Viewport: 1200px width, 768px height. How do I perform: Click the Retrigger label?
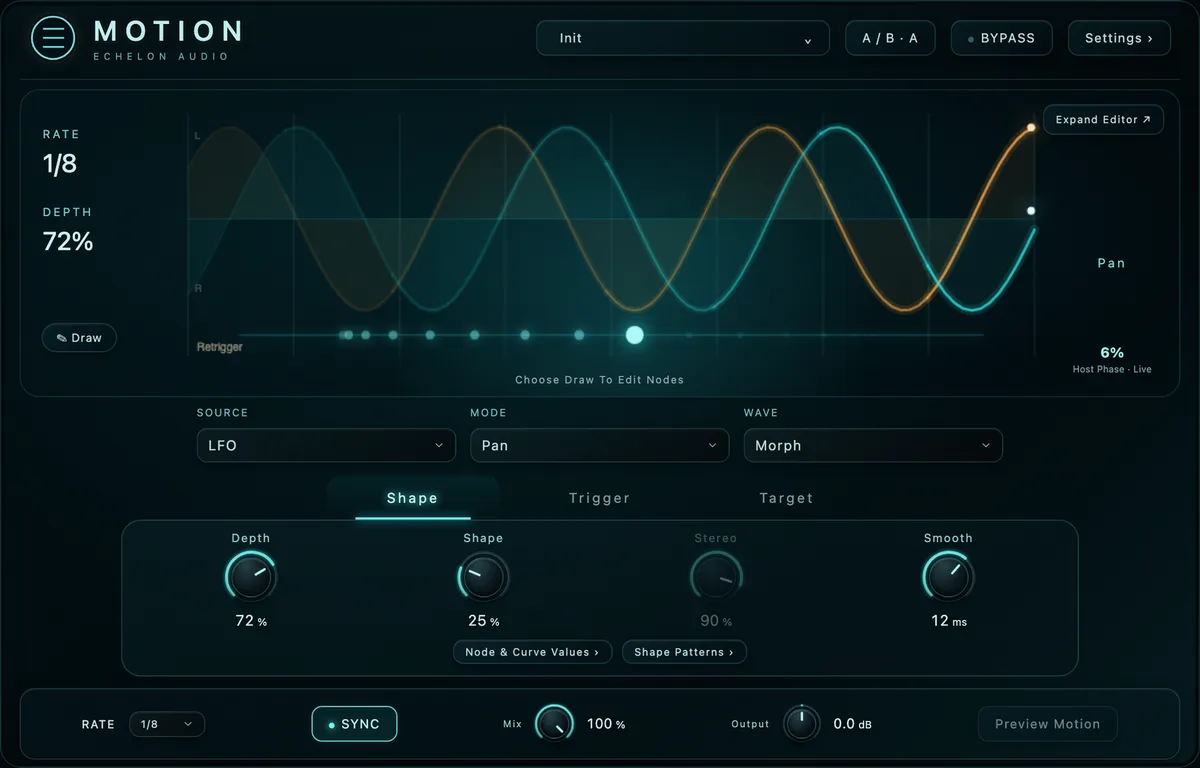219,347
